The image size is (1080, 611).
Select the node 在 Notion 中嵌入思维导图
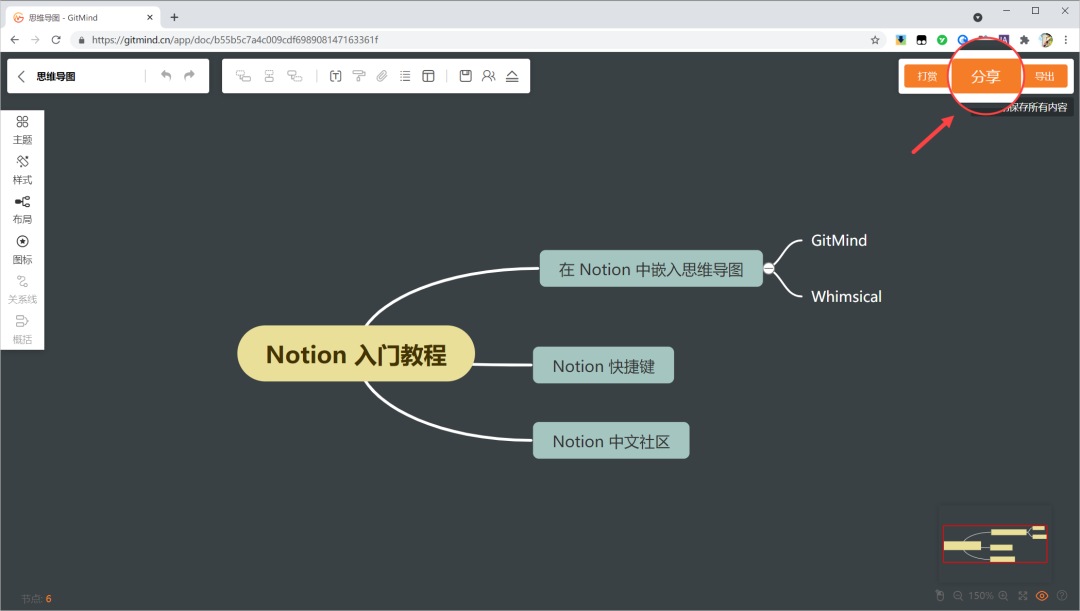click(x=651, y=269)
